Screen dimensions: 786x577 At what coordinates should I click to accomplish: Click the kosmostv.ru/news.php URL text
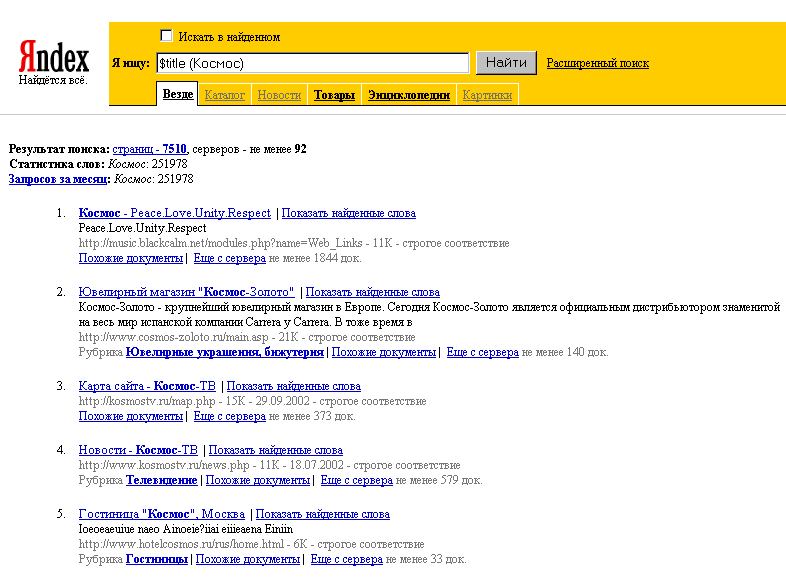coord(164,465)
